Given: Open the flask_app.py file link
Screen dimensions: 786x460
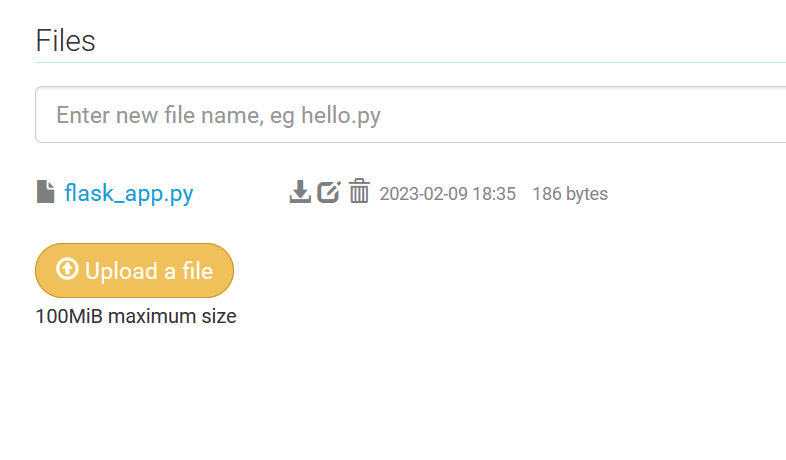Looking at the screenshot, I should pyautogui.click(x=128, y=193).
